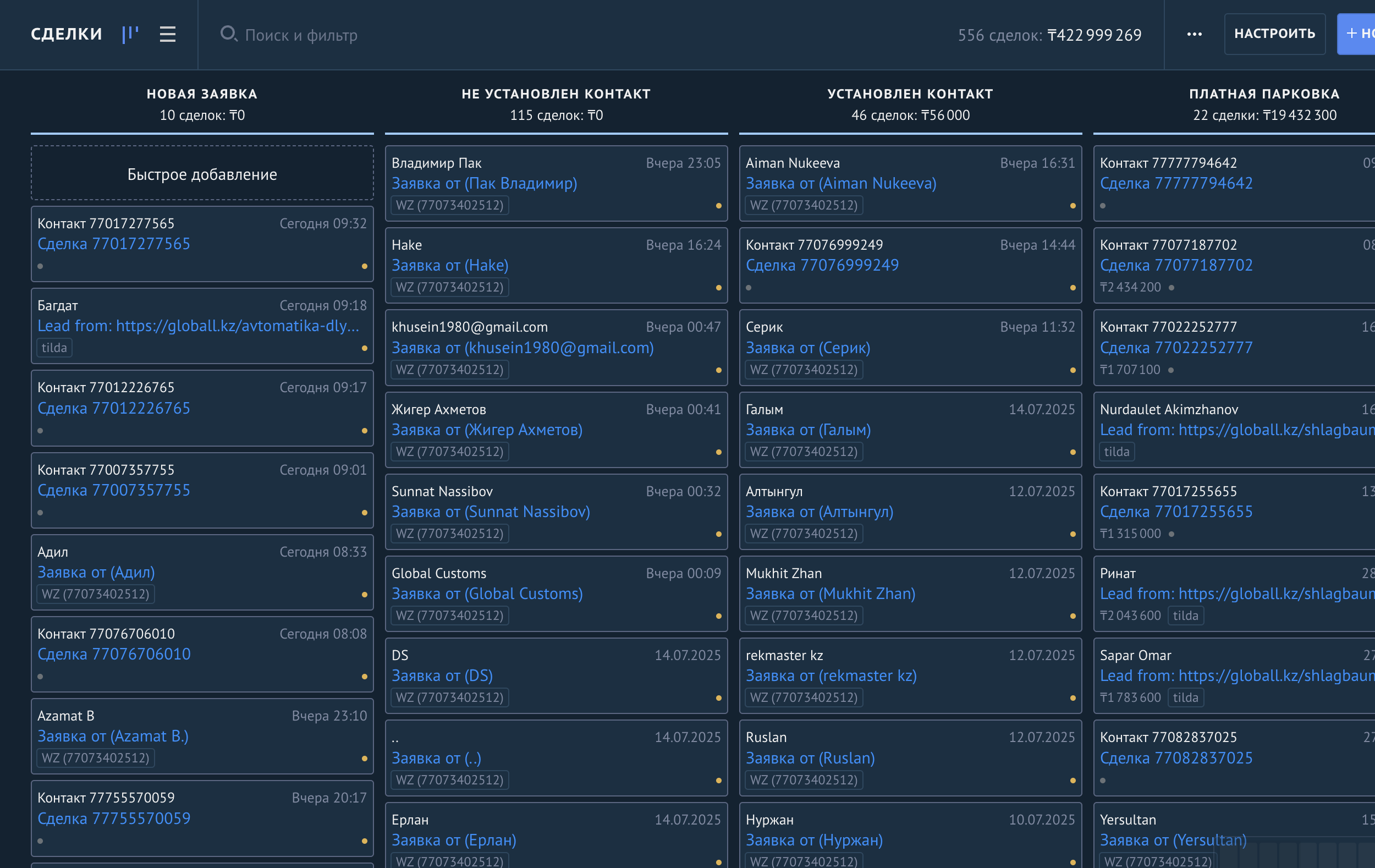Image resolution: width=1375 pixels, height=868 pixels.
Task: Click yellow task dot on Серик card
Action: 1072,370
